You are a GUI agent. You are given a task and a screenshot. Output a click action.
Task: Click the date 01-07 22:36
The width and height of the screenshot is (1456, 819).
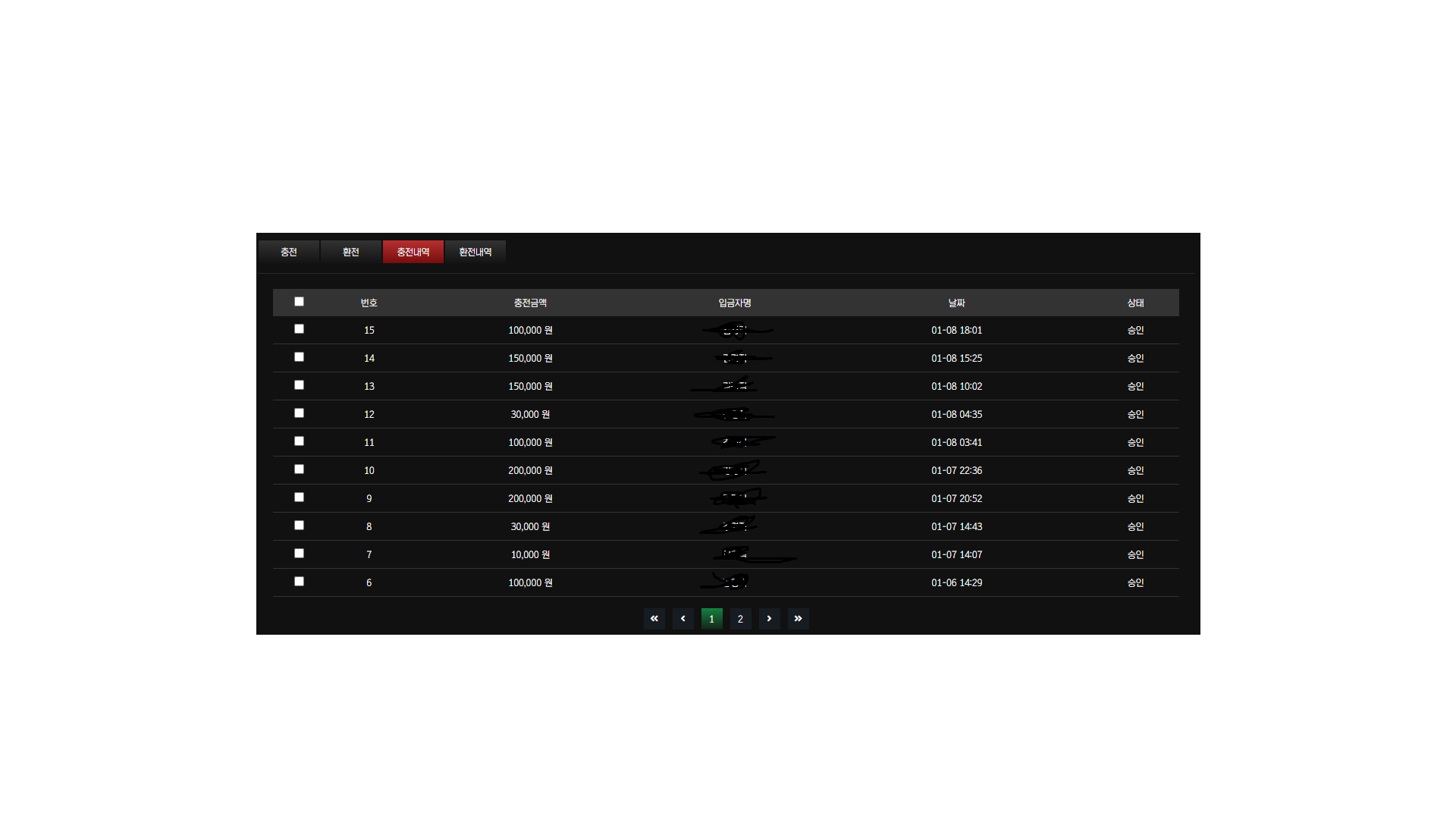coord(956,470)
